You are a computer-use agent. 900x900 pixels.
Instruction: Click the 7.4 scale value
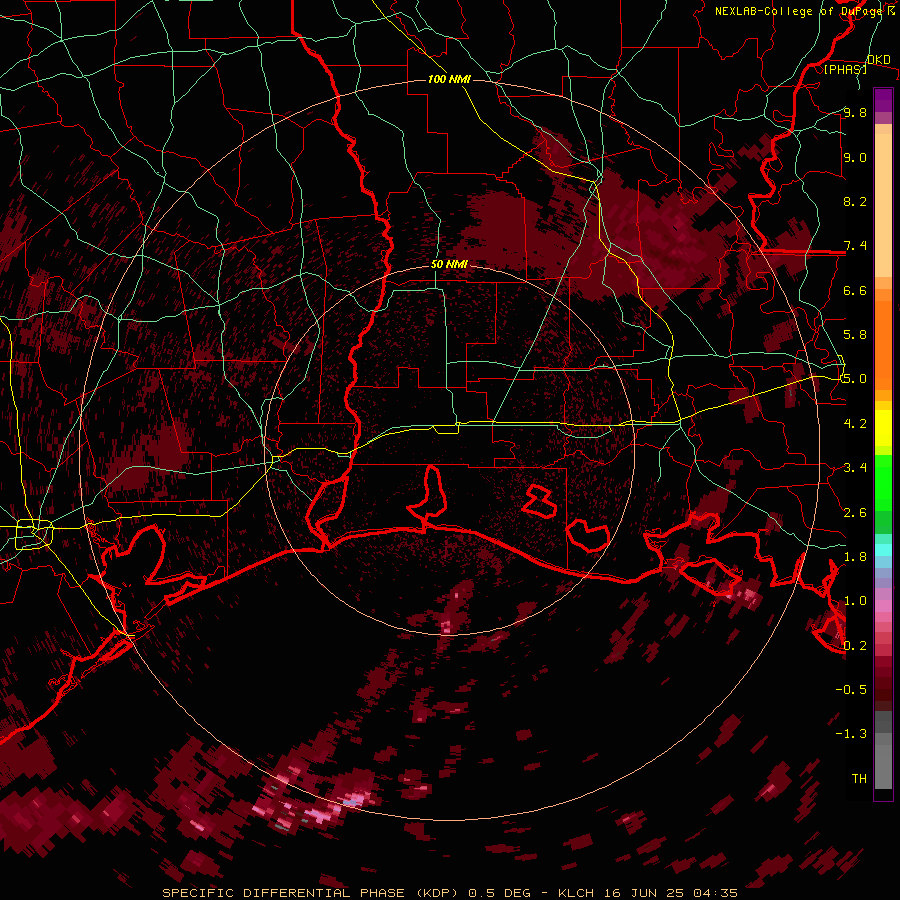(855, 246)
